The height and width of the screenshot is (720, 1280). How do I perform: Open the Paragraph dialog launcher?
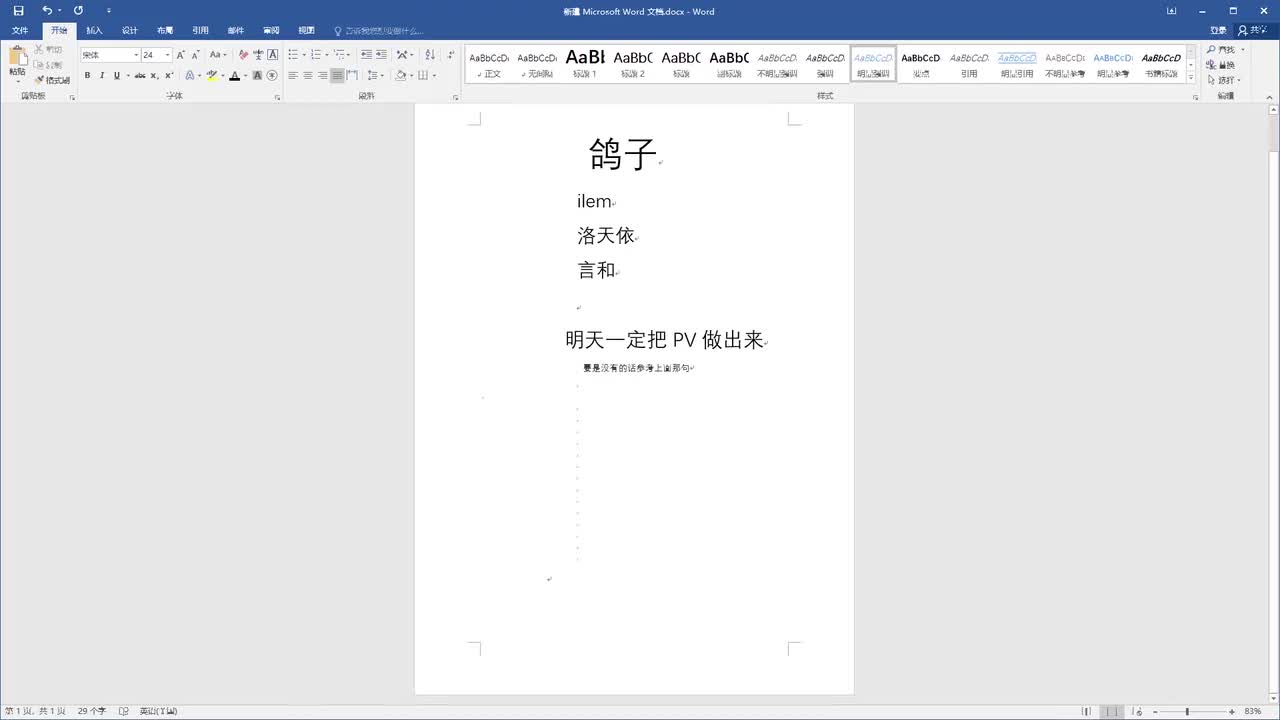(x=455, y=97)
